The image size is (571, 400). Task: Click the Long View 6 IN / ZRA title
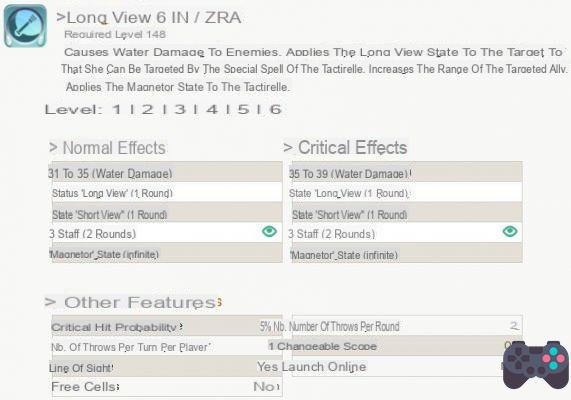[149, 17]
